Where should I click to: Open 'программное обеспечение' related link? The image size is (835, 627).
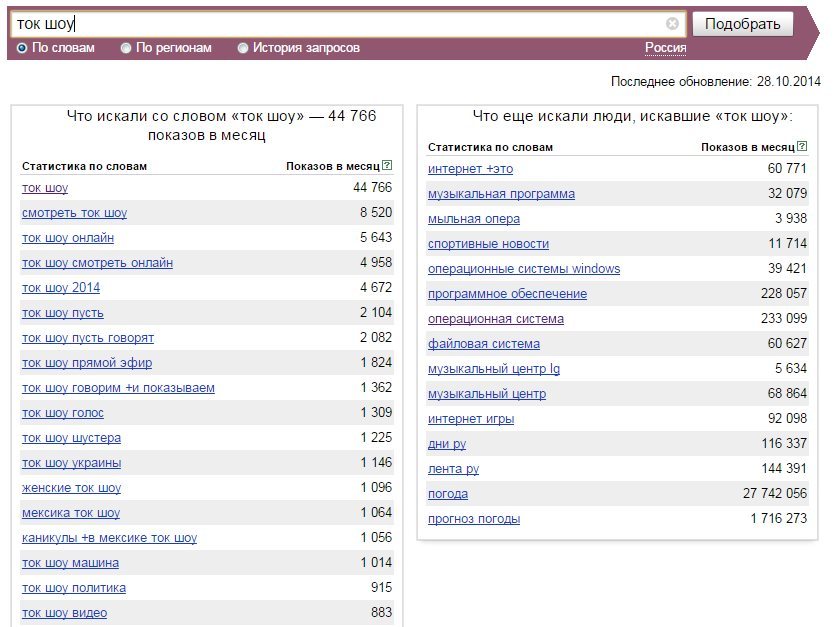click(x=507, y=295)
